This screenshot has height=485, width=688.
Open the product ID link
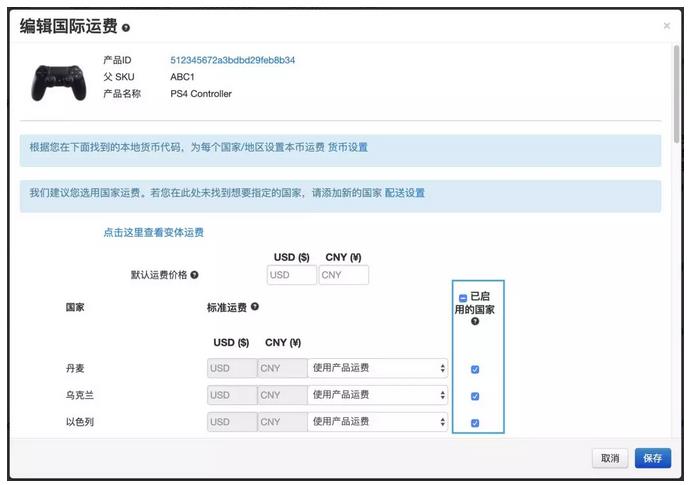[x=232, y=60]
